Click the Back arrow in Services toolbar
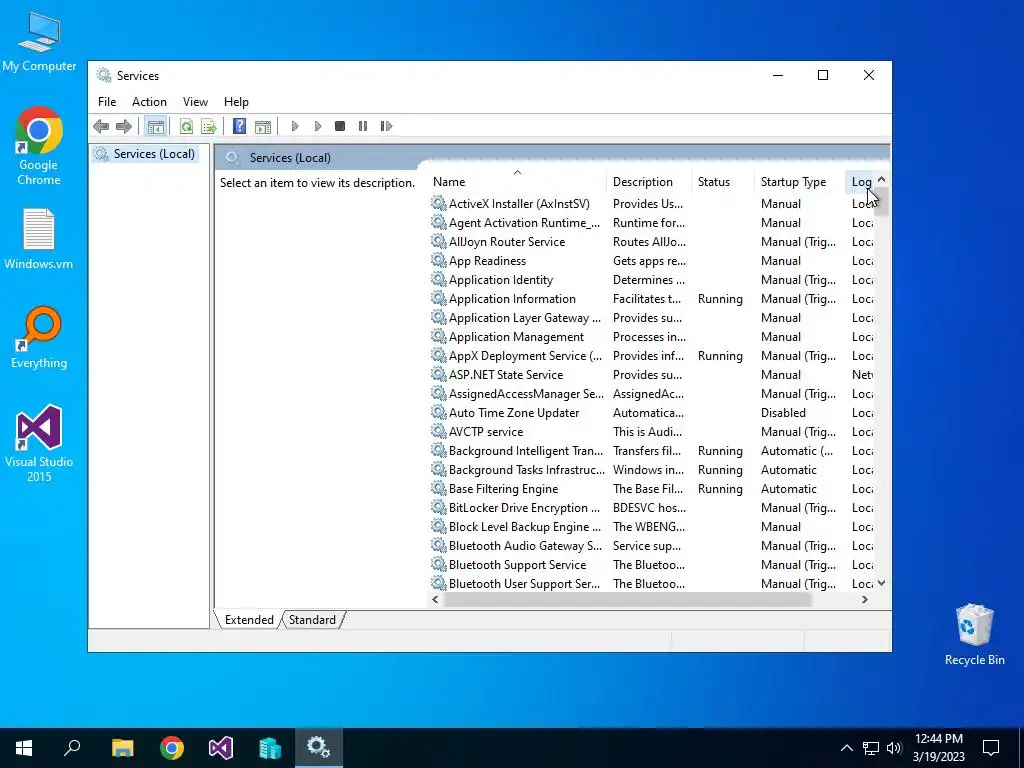The width and height of the screenshot is (1024, 768). (x=101, y=126)
